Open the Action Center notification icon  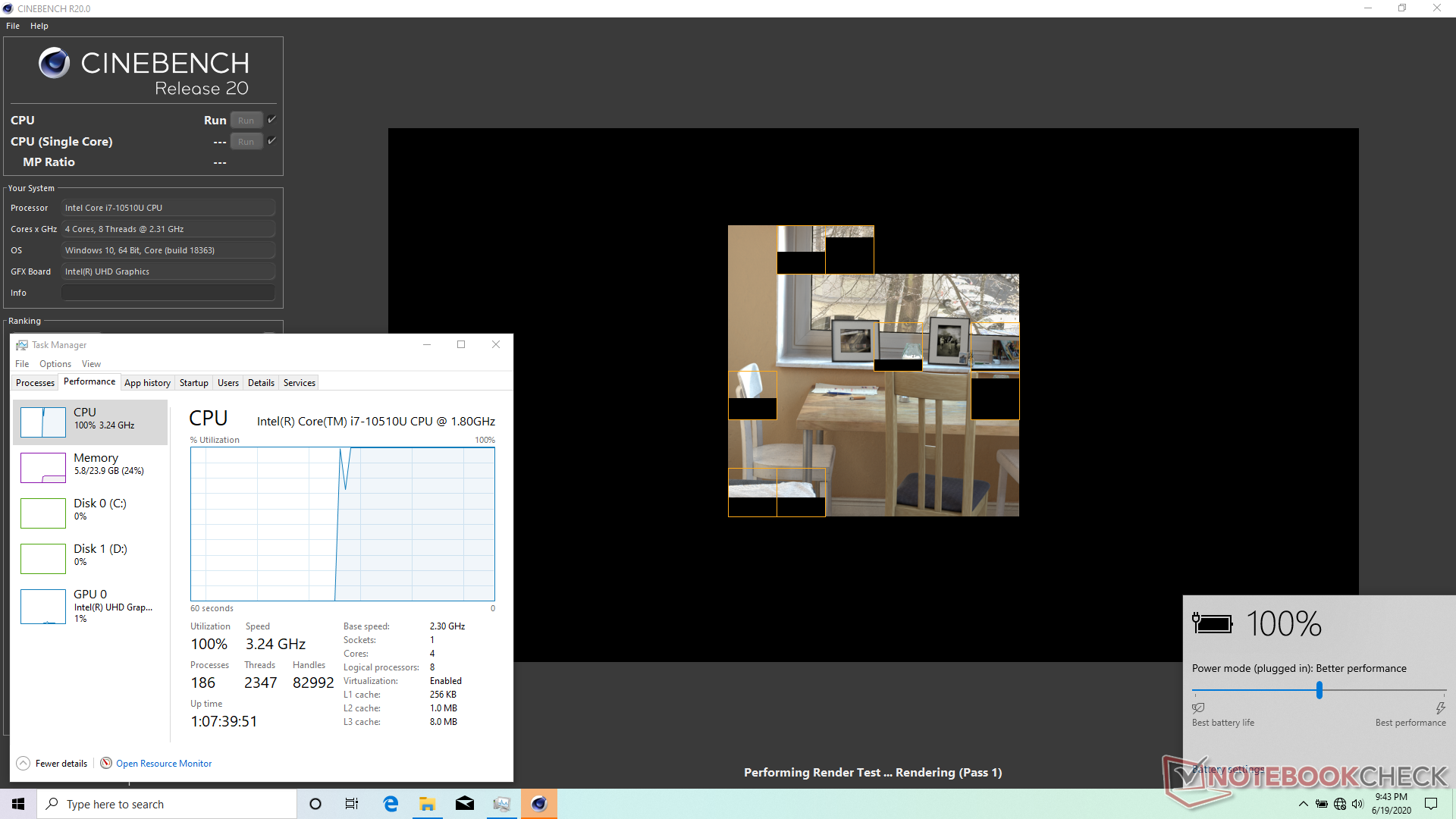[x=1431, y=804]
